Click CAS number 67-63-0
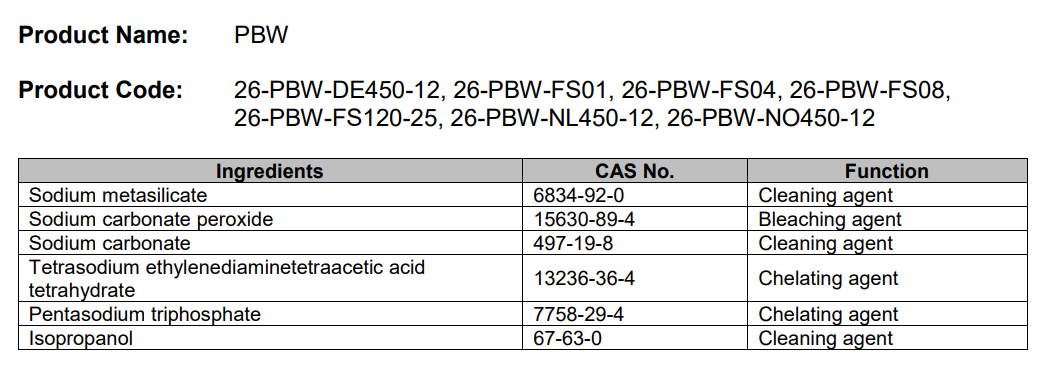The height and width of the screenshot is (365, 1054). (x=567, y=337)
